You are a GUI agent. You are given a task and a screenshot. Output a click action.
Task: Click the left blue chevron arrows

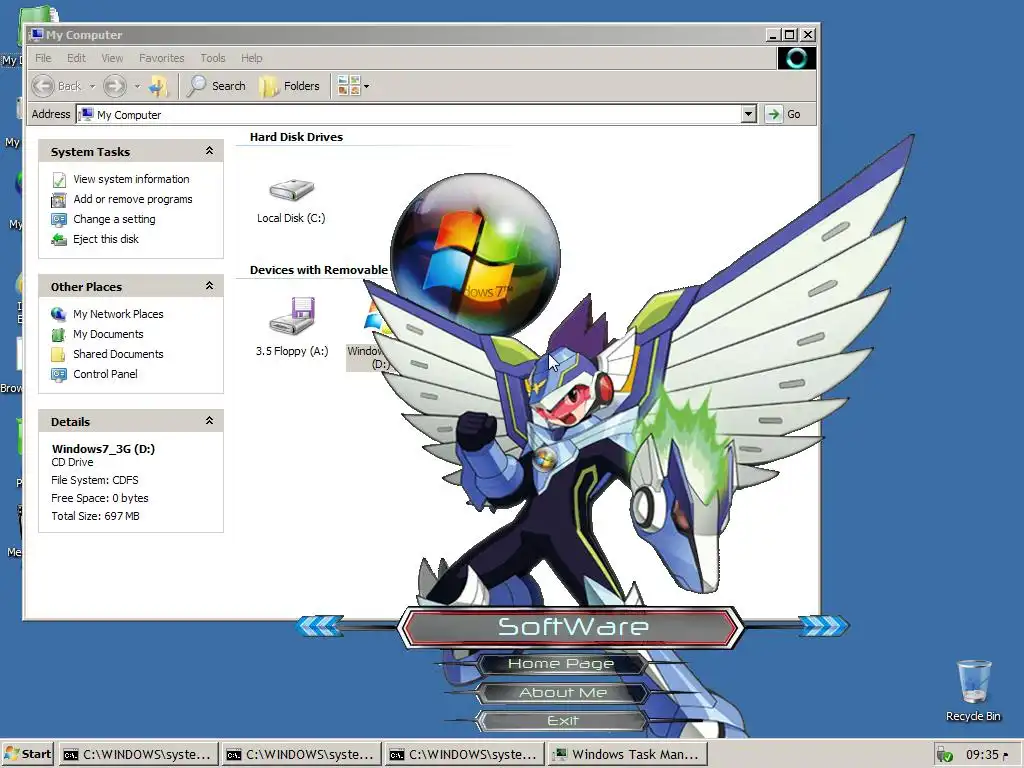coord(320,626)
